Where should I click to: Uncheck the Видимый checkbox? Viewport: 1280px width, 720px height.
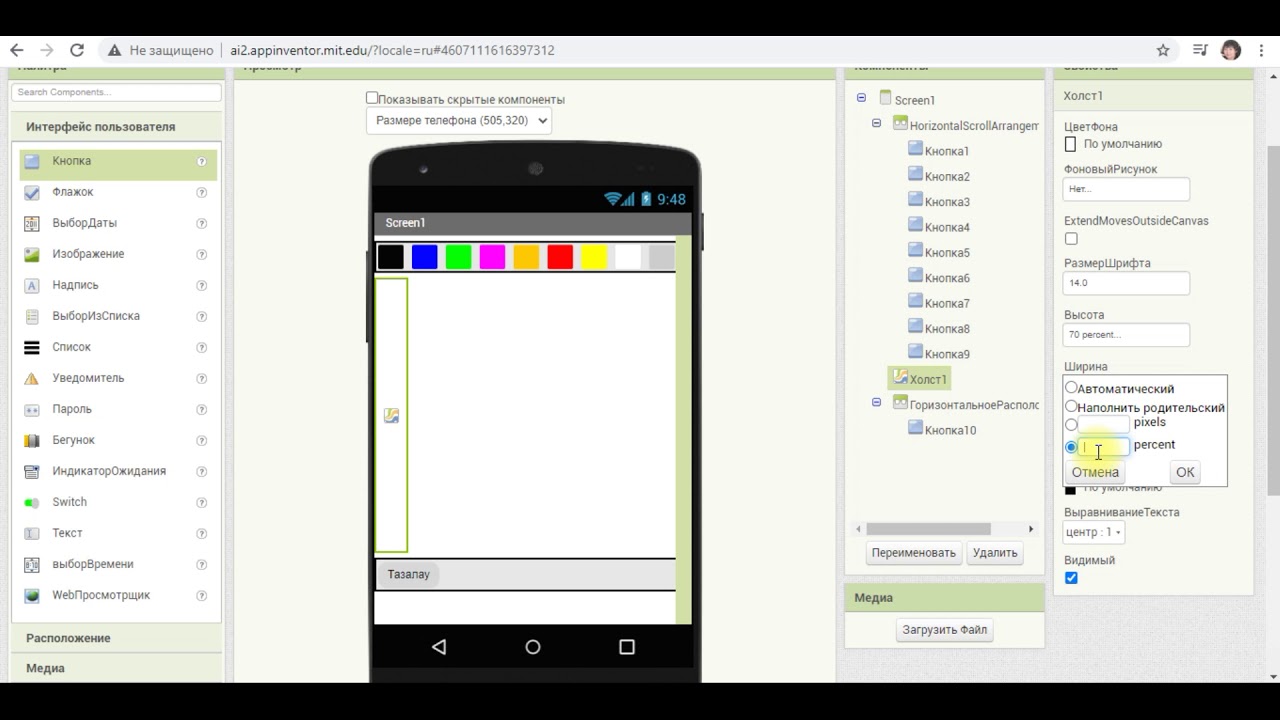pos(1071,578)
